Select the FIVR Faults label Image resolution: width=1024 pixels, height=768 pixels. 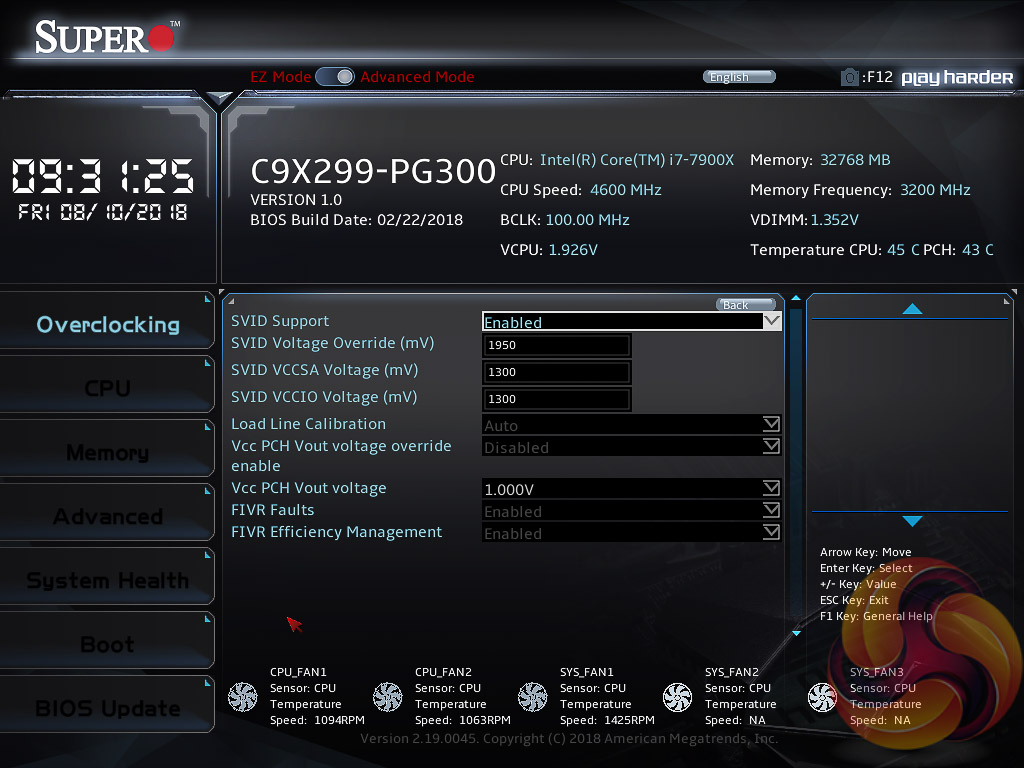[272, 510]
